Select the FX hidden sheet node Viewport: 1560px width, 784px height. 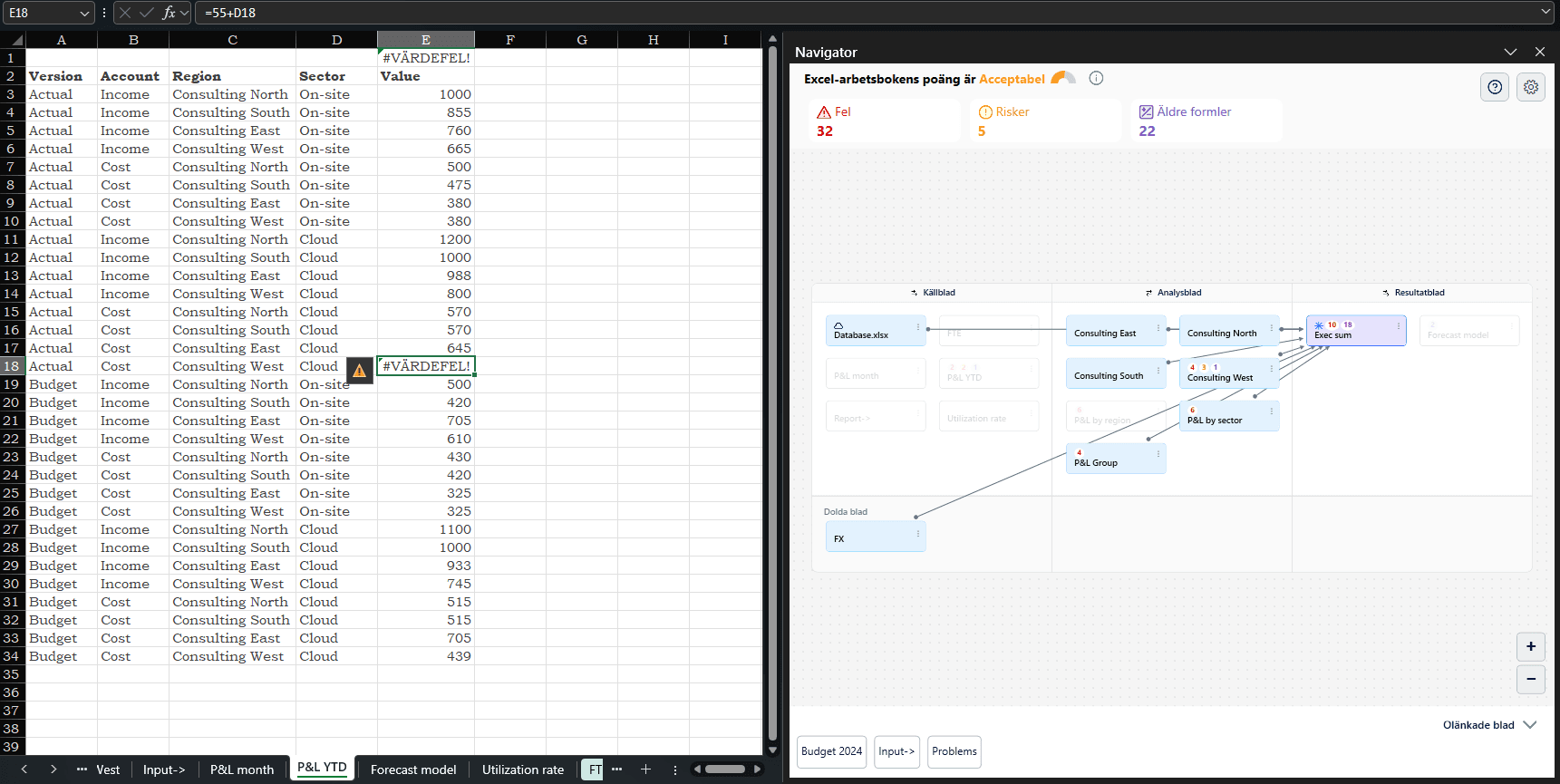click(x=876, y=537)
